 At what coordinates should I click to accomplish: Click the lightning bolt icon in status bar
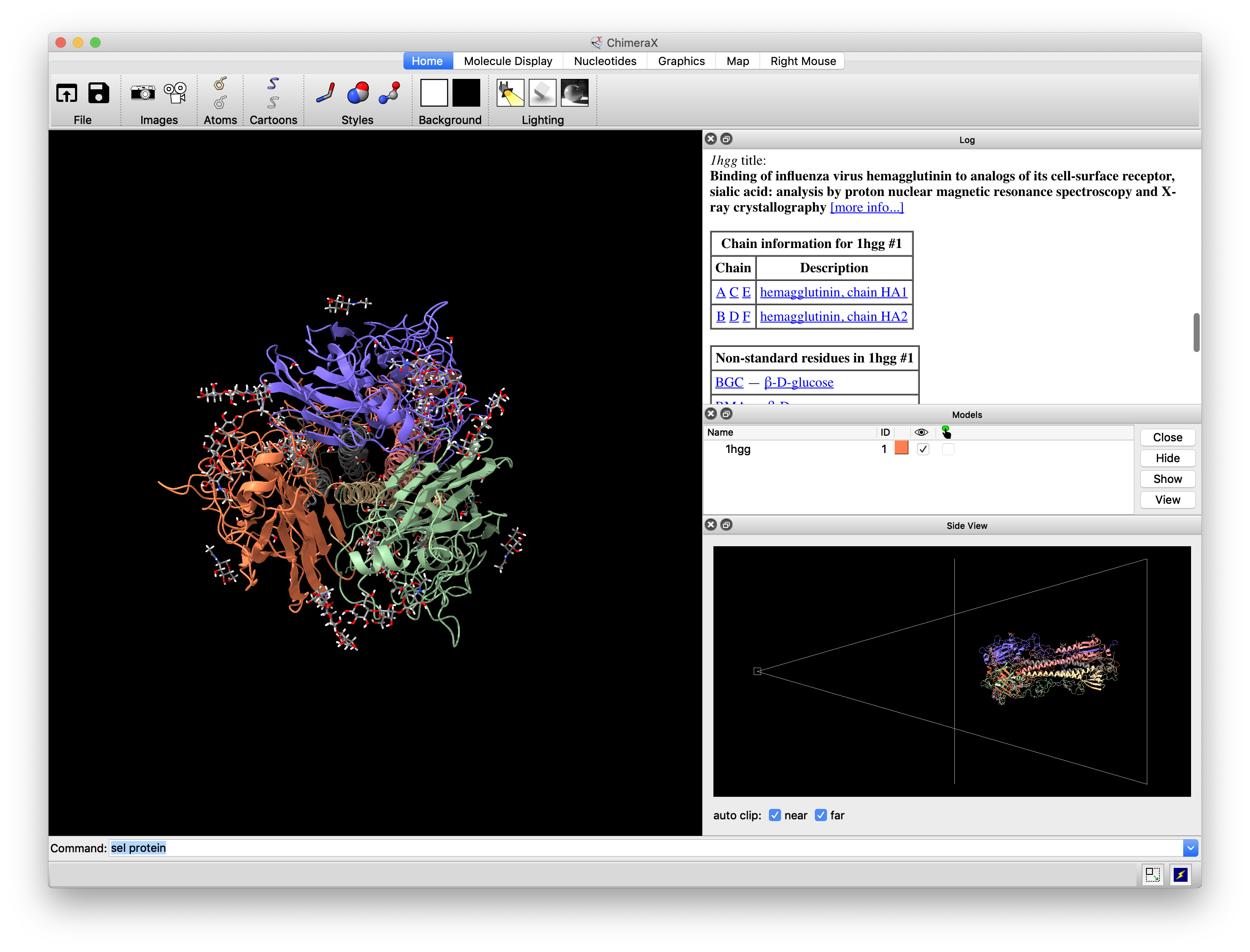click(1181, 874)
